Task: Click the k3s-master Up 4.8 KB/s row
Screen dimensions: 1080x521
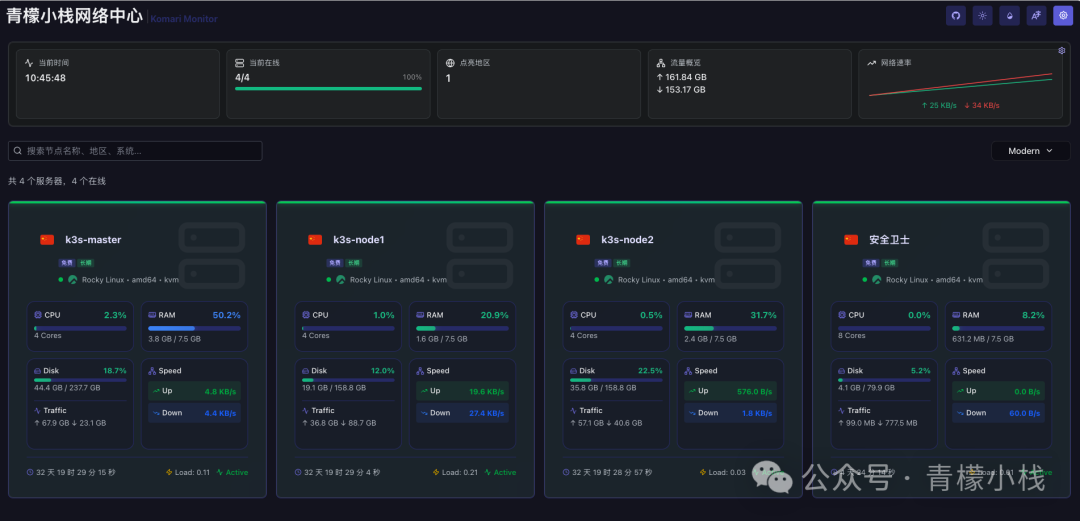Action: pyautogui.click(x=194, y=391)
